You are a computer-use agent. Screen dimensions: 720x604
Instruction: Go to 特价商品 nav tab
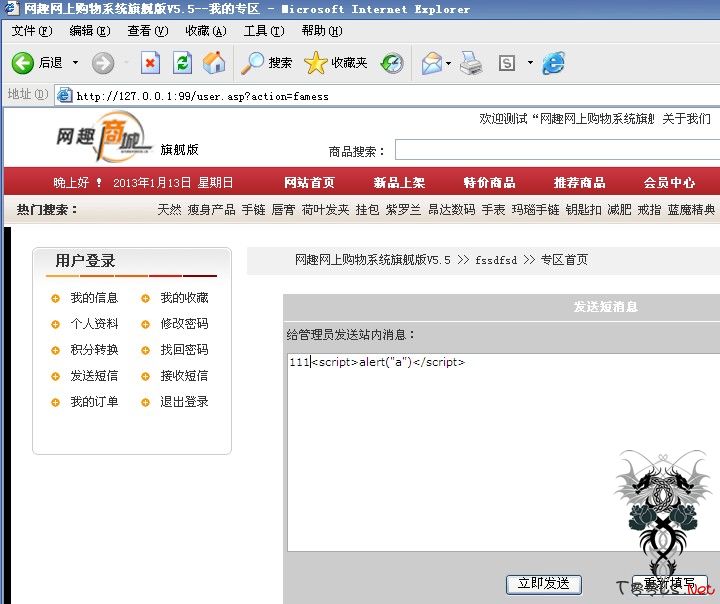tap(489, 183)
